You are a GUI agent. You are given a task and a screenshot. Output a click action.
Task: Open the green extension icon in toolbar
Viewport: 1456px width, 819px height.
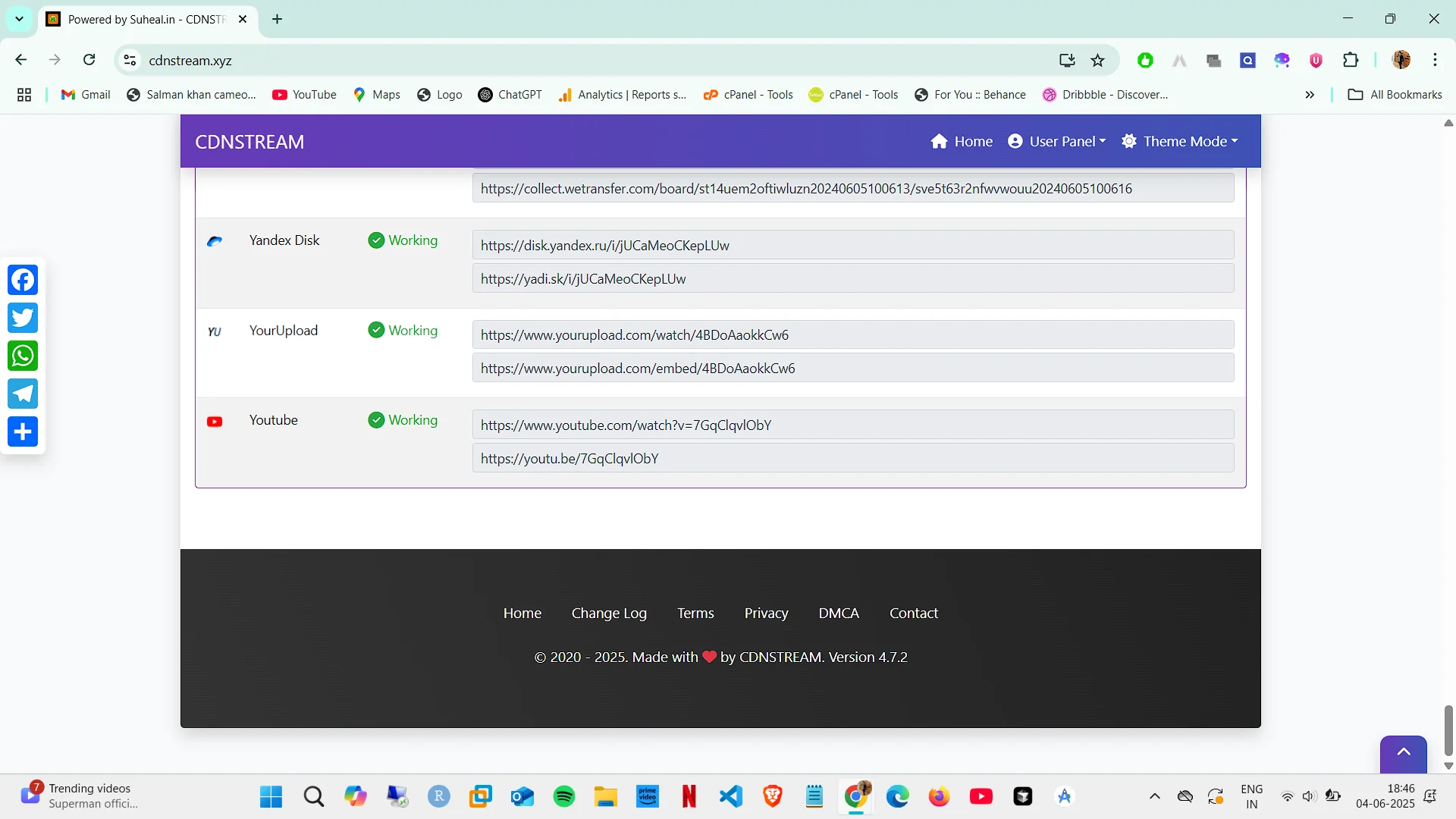pos(1145,61)
